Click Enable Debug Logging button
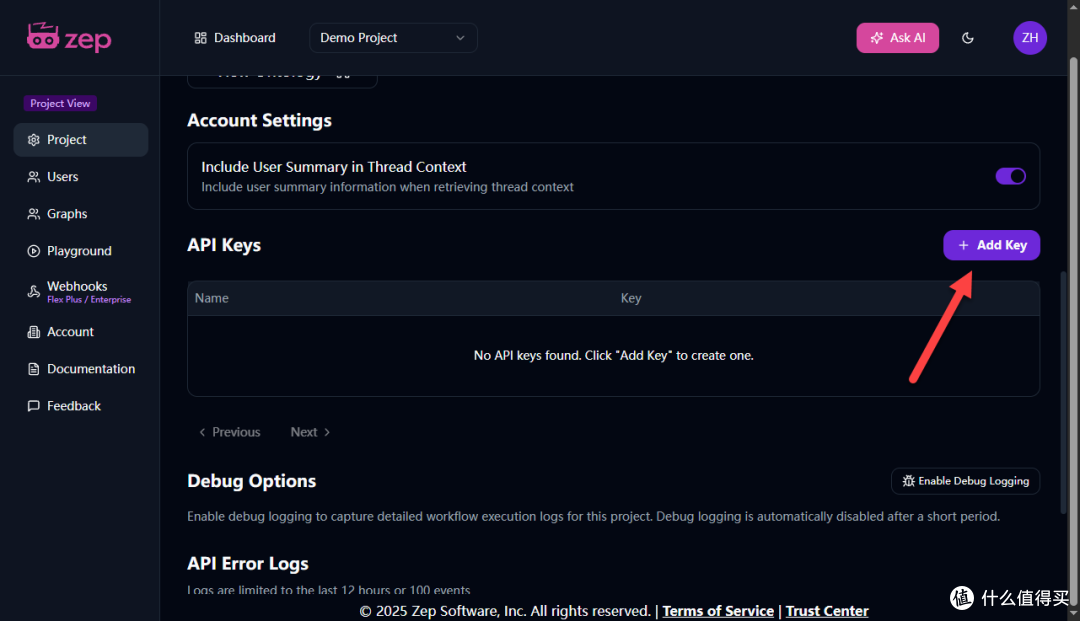The width and height of the screenshot is (1080, 621). [x=965, y=481]
